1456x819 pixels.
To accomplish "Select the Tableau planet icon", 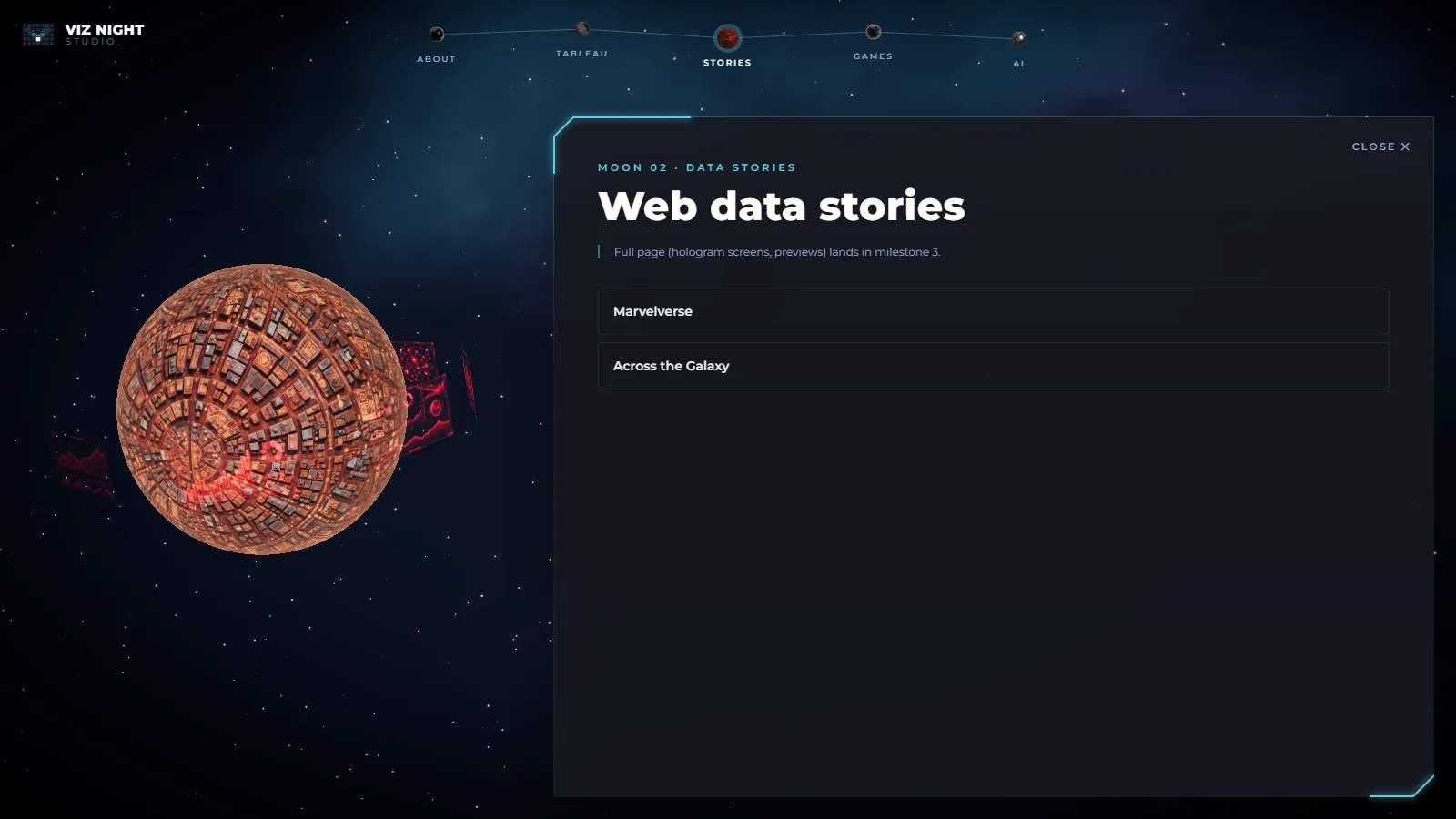I will [x=582, y=29].
